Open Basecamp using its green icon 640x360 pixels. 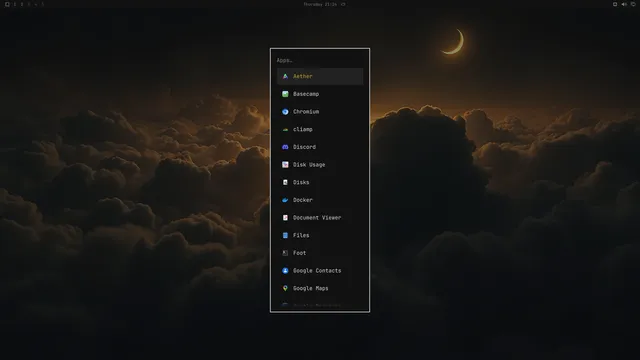click(x=285, y=94)
